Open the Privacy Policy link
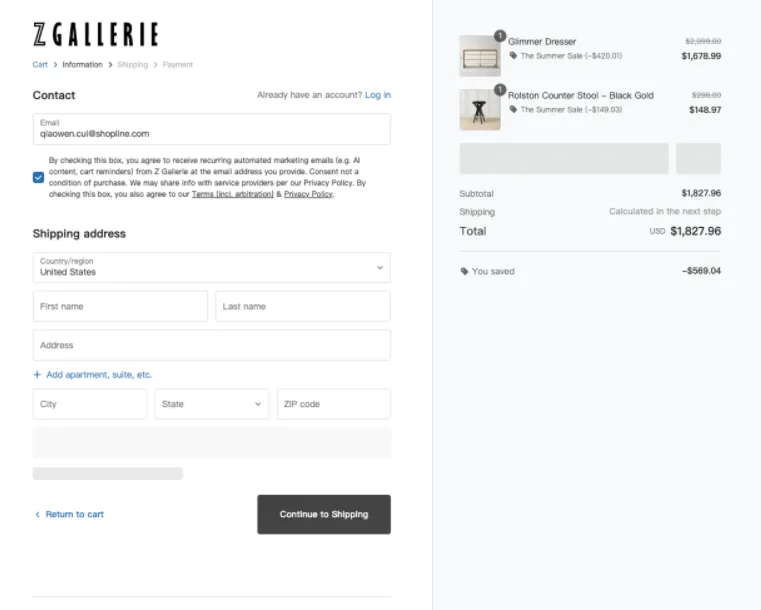761x610 pixels. pyautogui.click(x=308, y=194)
